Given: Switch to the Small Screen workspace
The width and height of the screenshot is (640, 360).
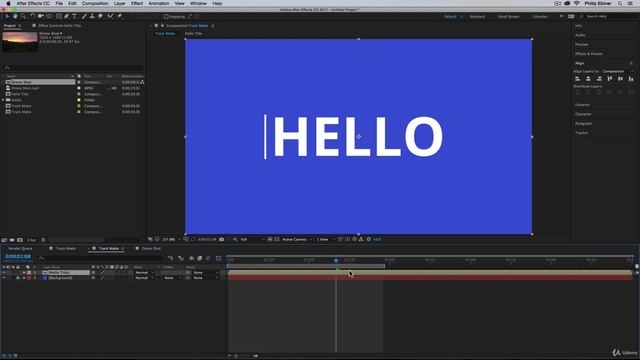Looking at the screenshot, I should 509,17.
